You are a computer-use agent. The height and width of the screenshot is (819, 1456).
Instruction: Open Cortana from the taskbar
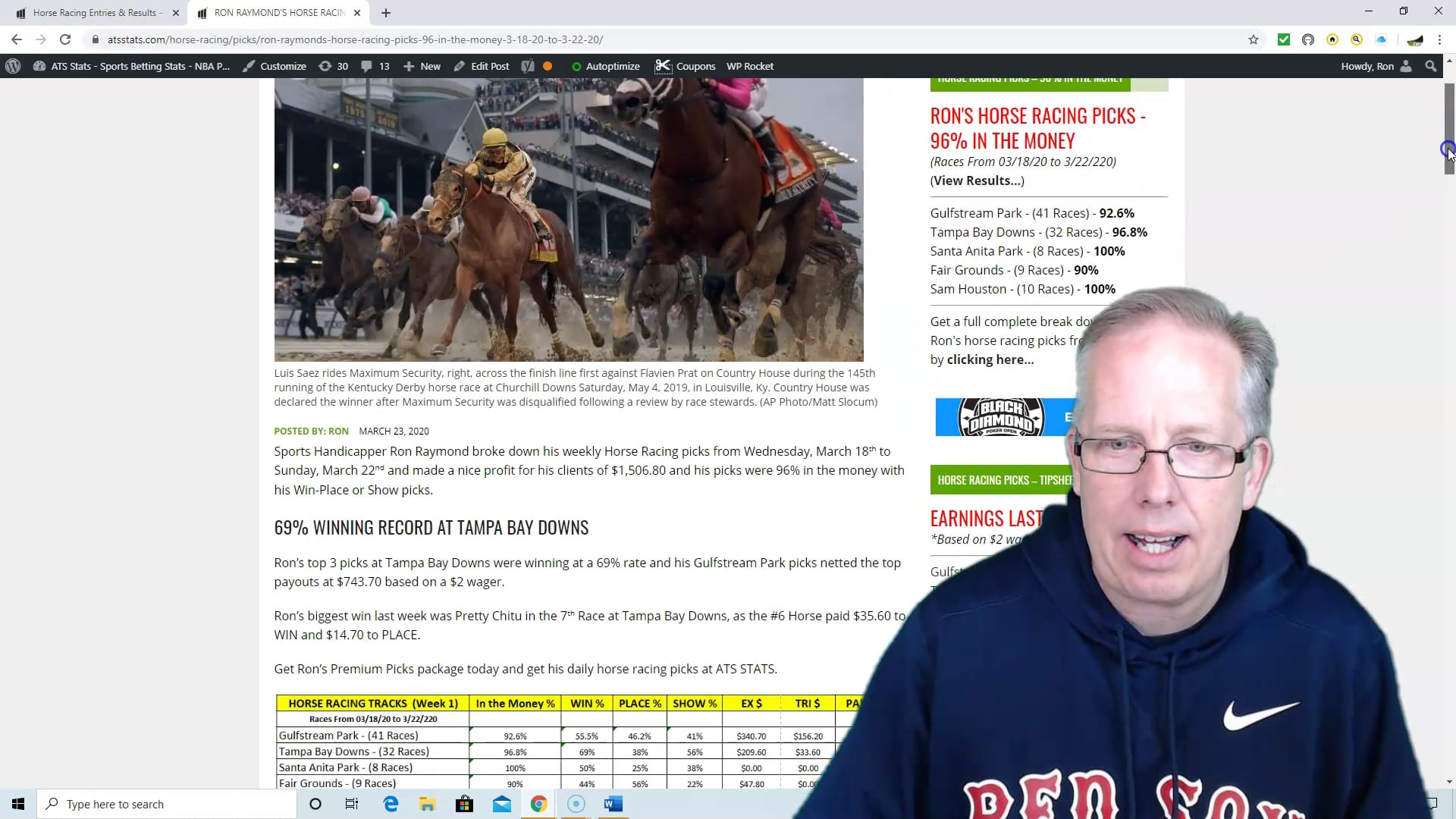315,804
